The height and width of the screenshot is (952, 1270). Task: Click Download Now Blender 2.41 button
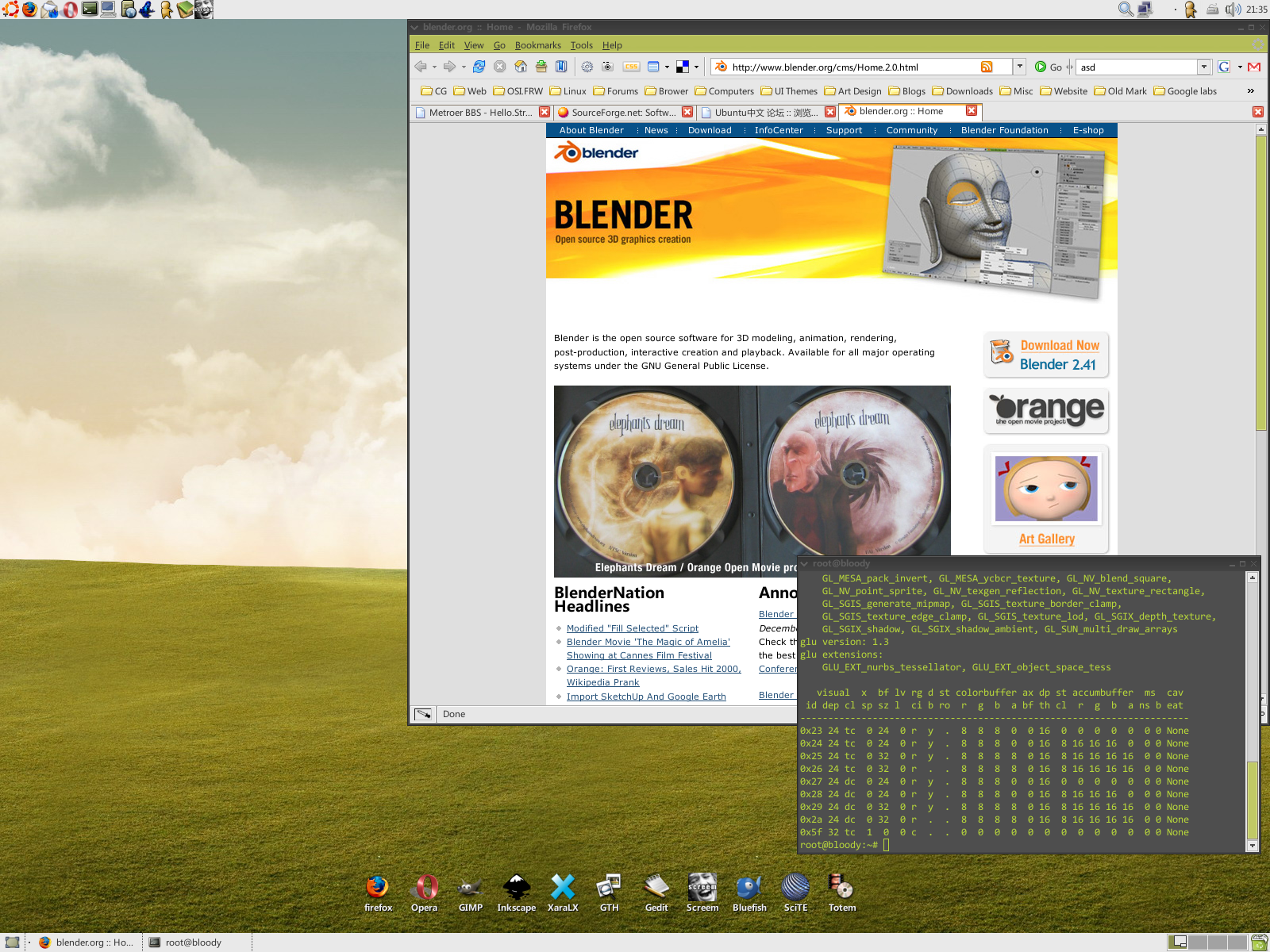tap(1046, 355)
